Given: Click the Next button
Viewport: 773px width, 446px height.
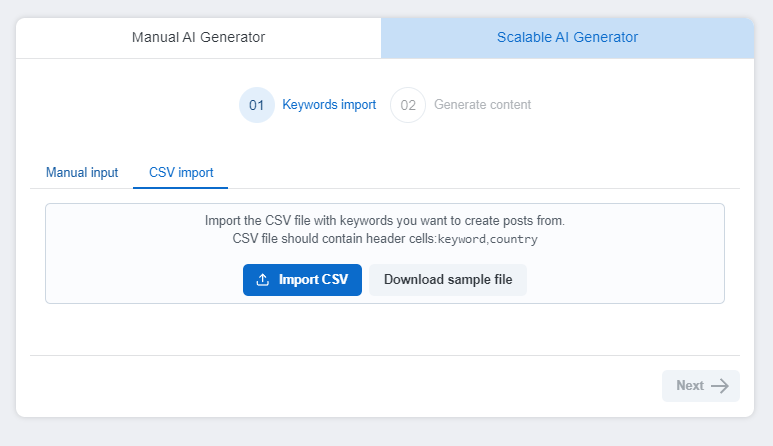Looking at the screenshot, I should click(x=701, y=386).
